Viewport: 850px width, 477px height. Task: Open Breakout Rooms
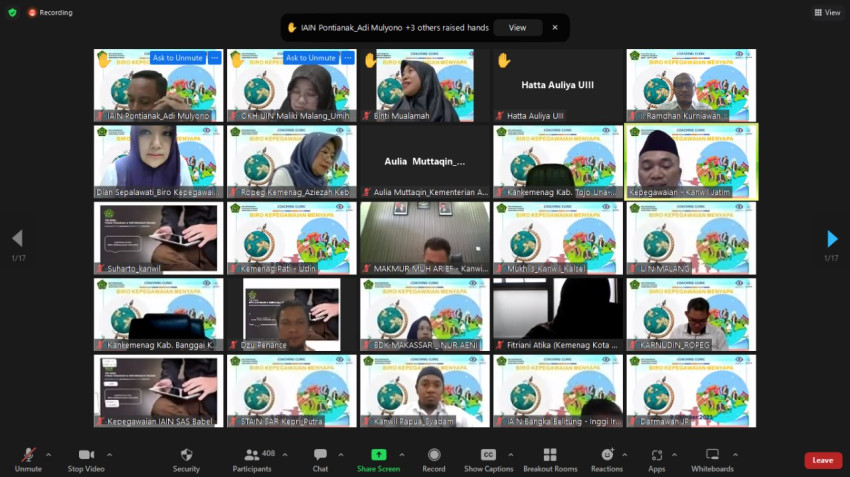click(x=550, y=459)
